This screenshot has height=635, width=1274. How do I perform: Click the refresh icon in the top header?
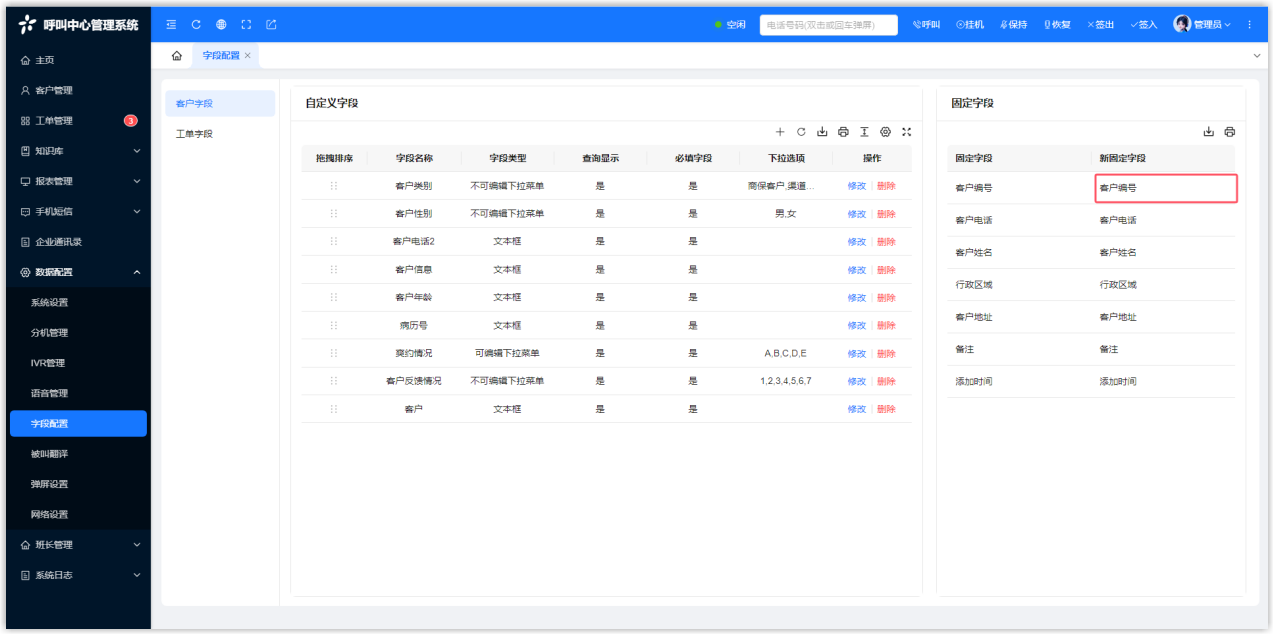[x=196, y=24]
